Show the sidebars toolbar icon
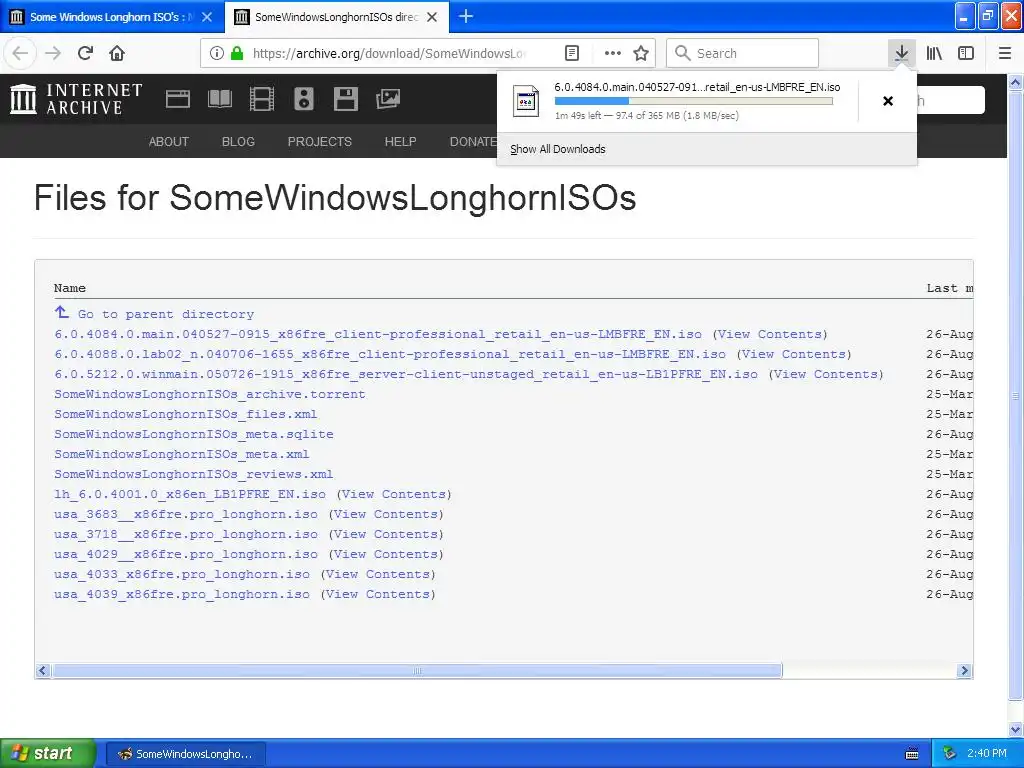The image size is (1024, 768). (x=966, y=53)
